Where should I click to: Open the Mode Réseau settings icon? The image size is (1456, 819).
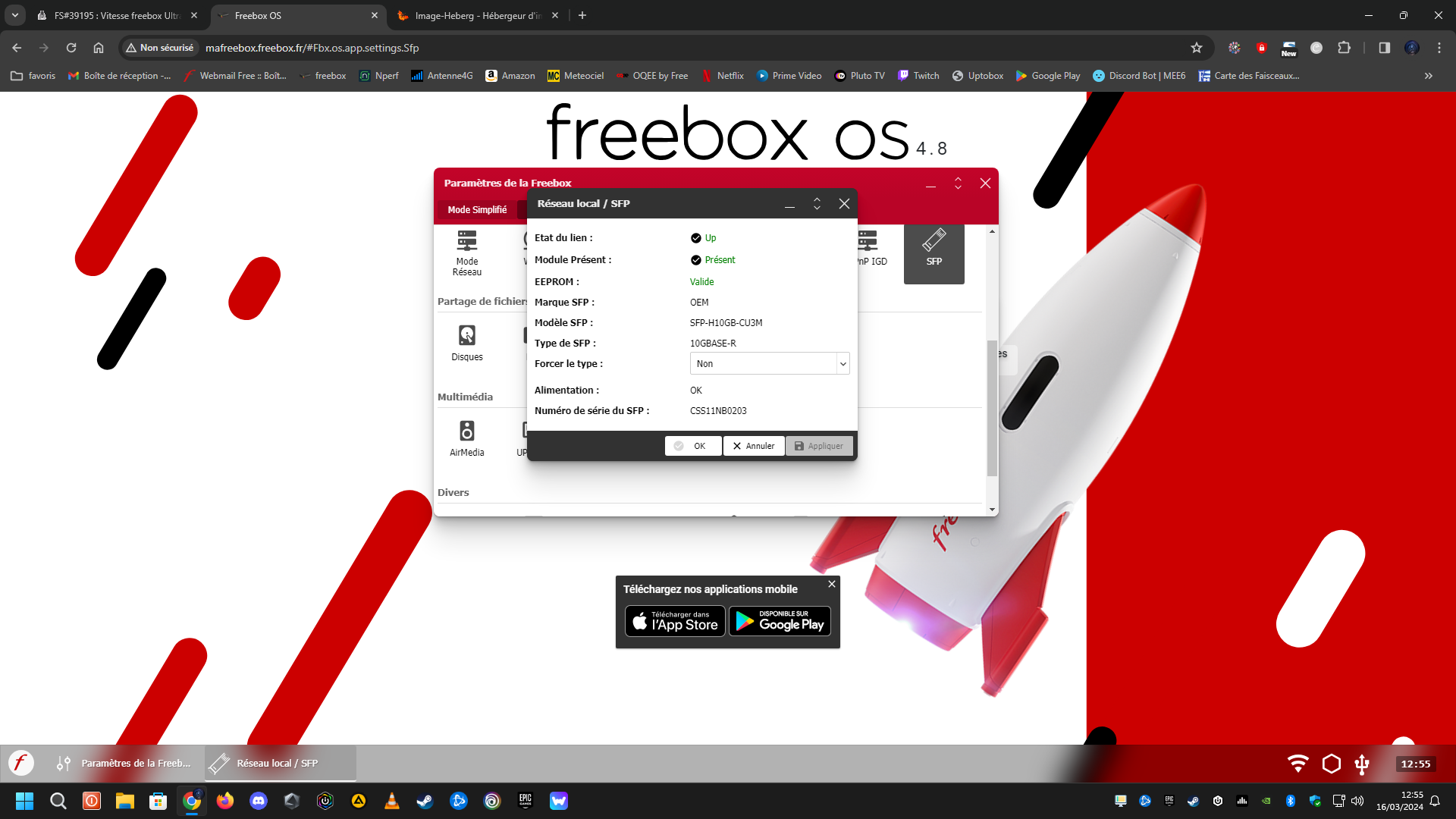[467, 253]
